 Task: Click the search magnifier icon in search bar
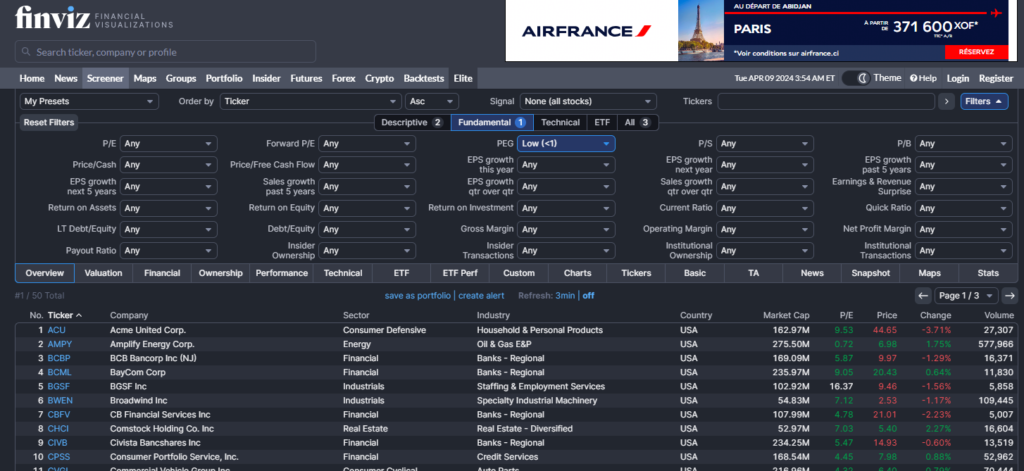click(x=25, y=52)
